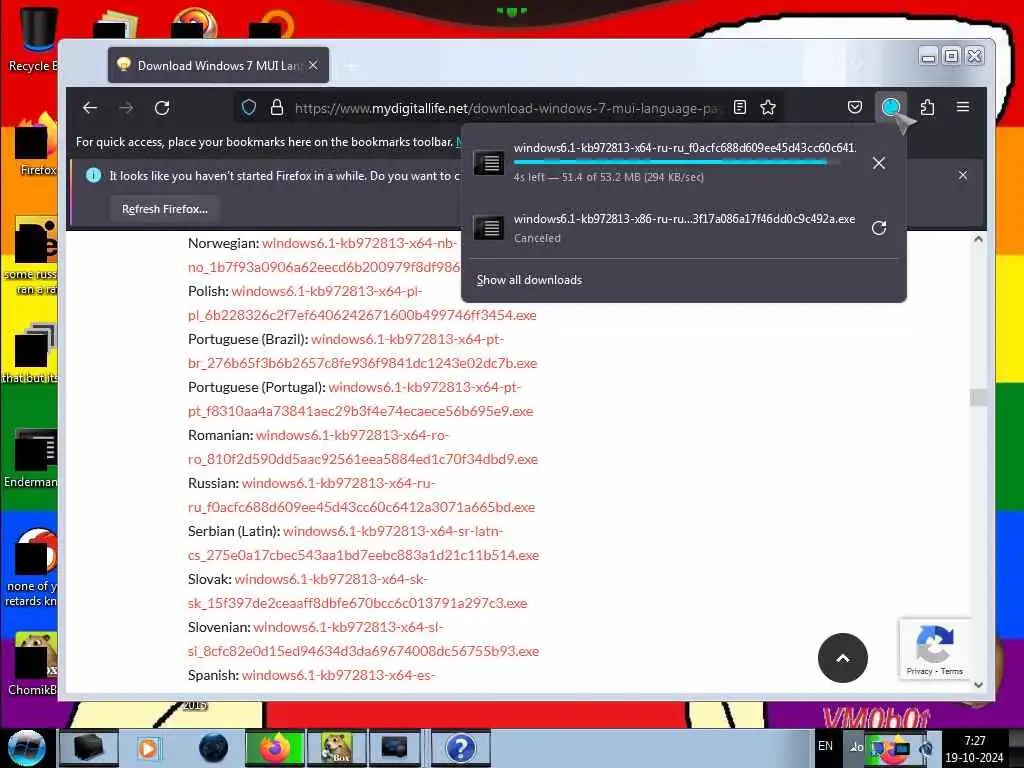Download the Russian x64-ru-ru language pack

point(362,495)
